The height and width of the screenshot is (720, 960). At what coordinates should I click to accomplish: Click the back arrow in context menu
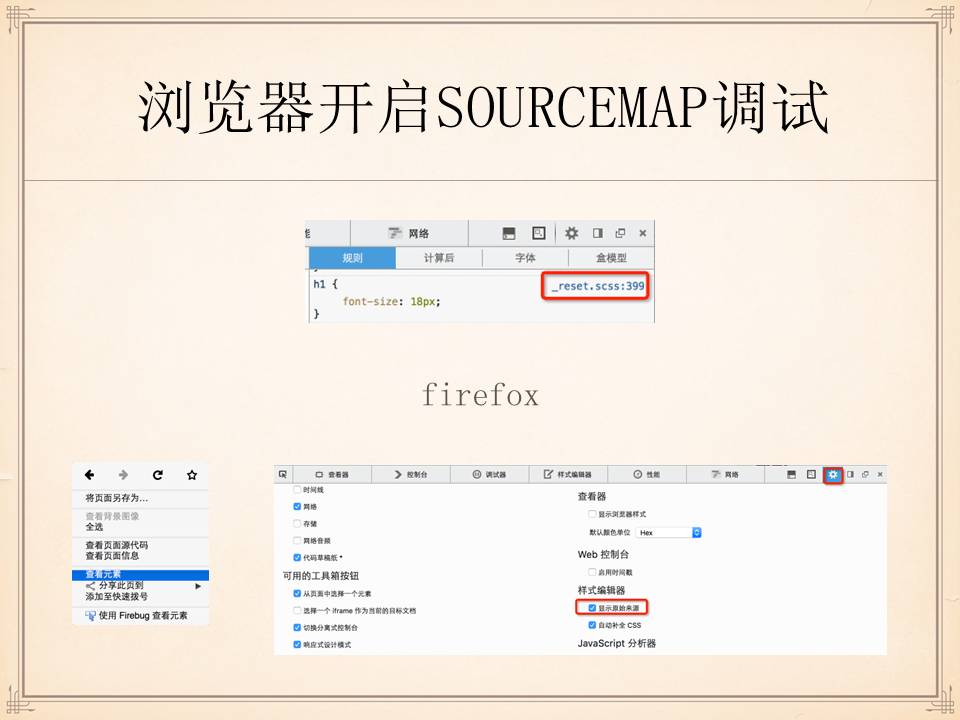[89, 475]
